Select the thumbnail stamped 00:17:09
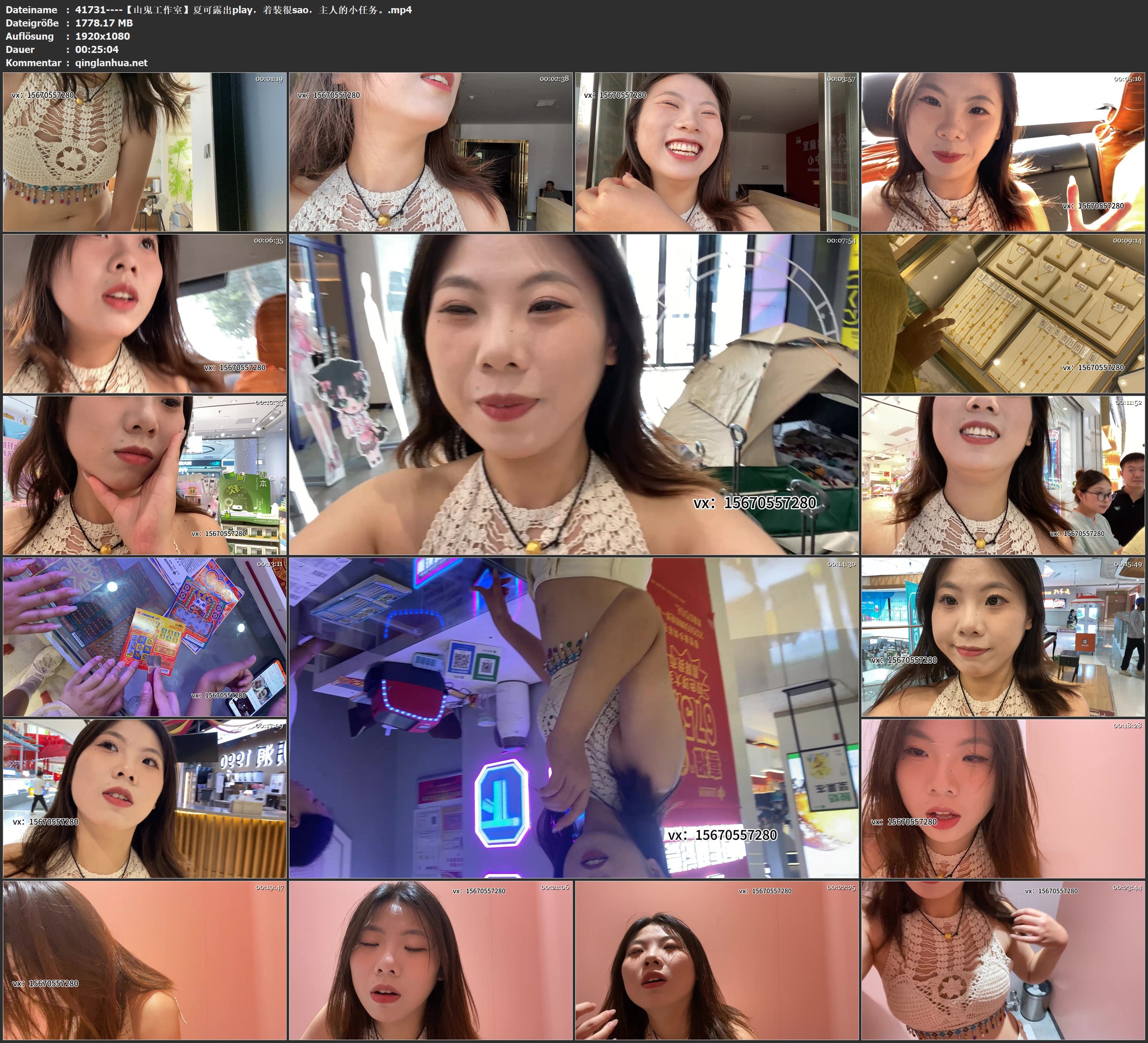Viewport: 1148px width, 1043px height. pyautogui.click(x=145, y=799)
